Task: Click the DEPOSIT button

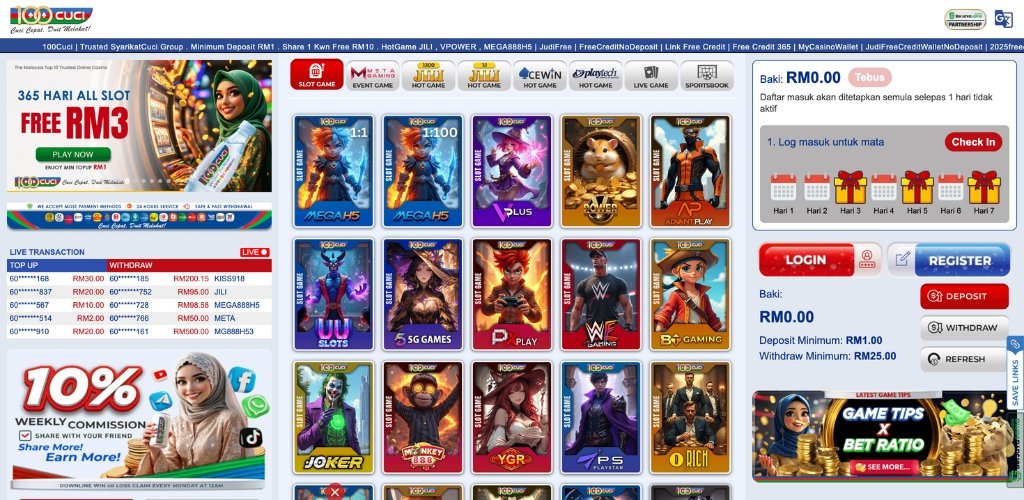Action: pos(965,296)
